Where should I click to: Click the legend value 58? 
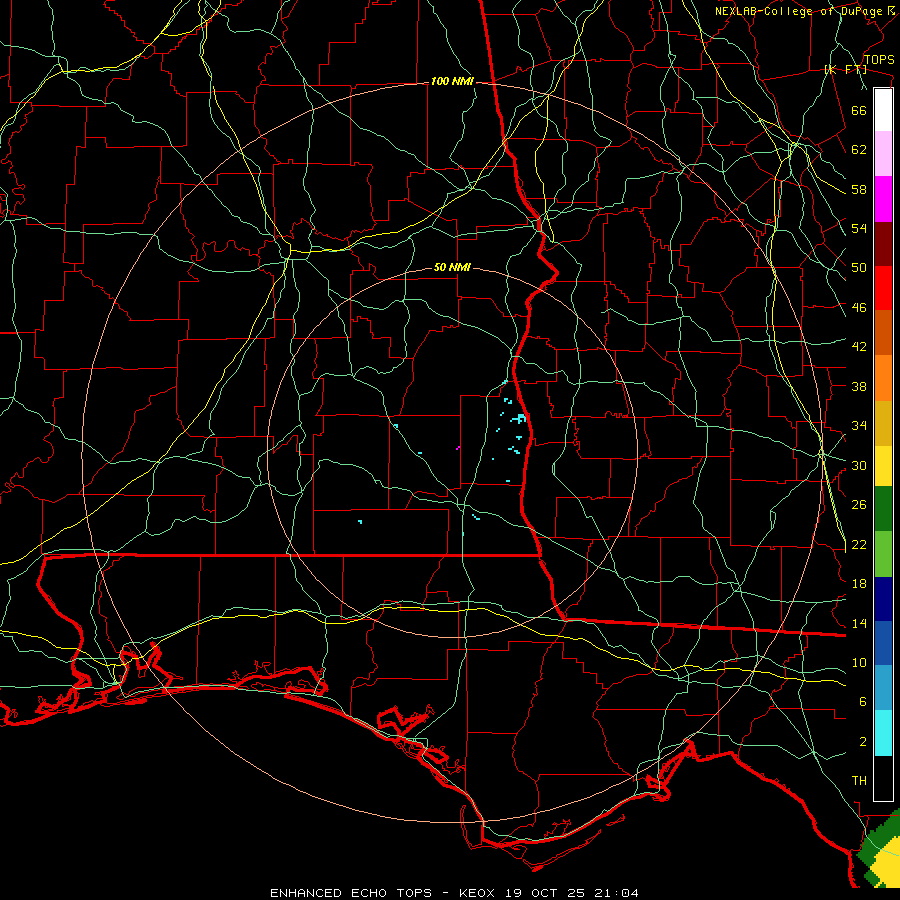point(859,189)
